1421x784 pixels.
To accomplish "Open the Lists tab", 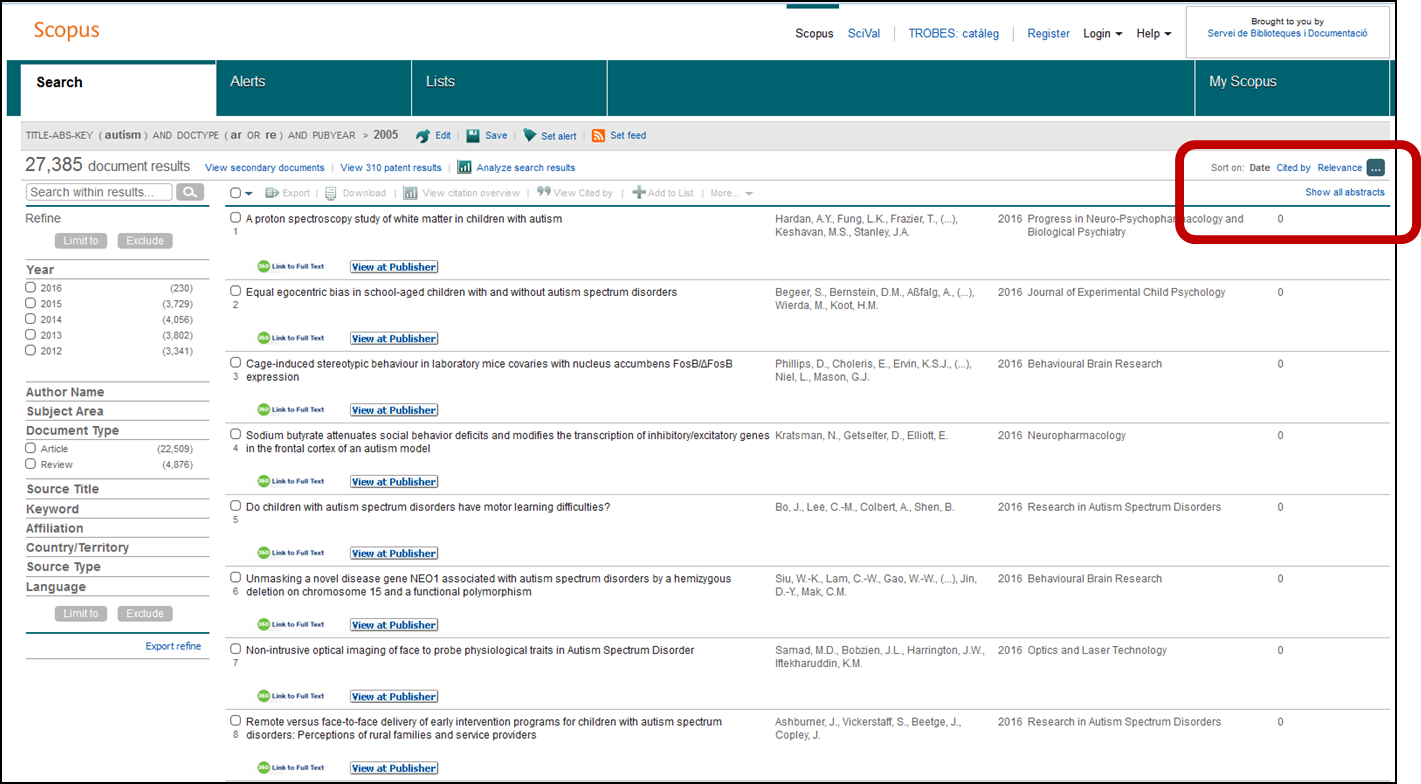I will click(x=440, y=82).
